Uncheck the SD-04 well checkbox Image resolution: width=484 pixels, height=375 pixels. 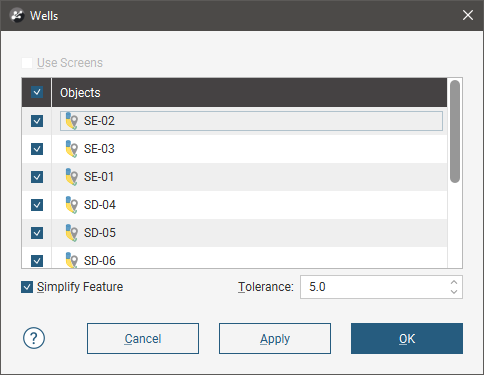click(37, 205)
